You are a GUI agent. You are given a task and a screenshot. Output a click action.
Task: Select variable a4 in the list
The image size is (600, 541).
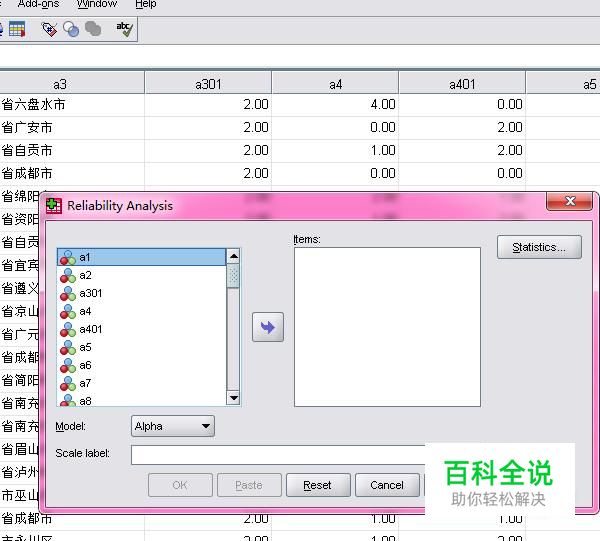click(141, 311)
